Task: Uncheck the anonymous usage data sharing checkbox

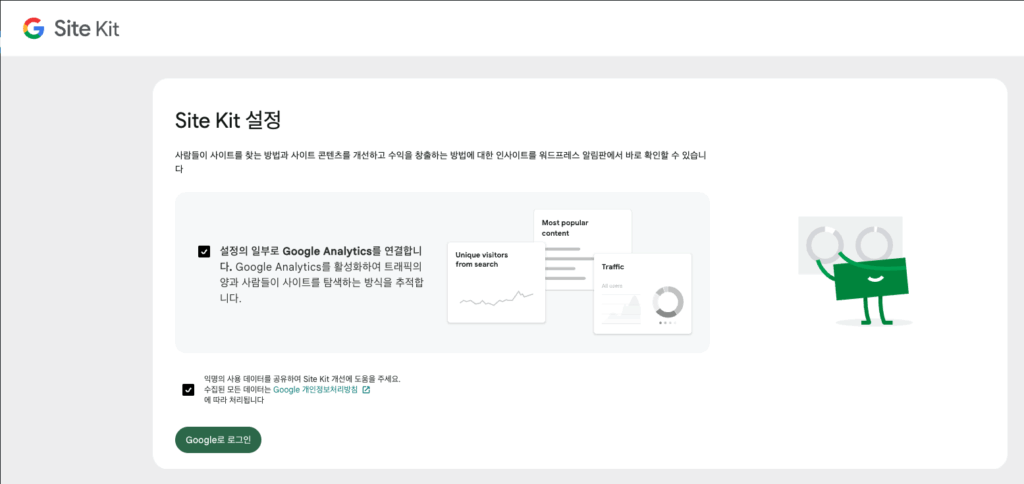Action: pyautogui.click(x=189, y=389)
